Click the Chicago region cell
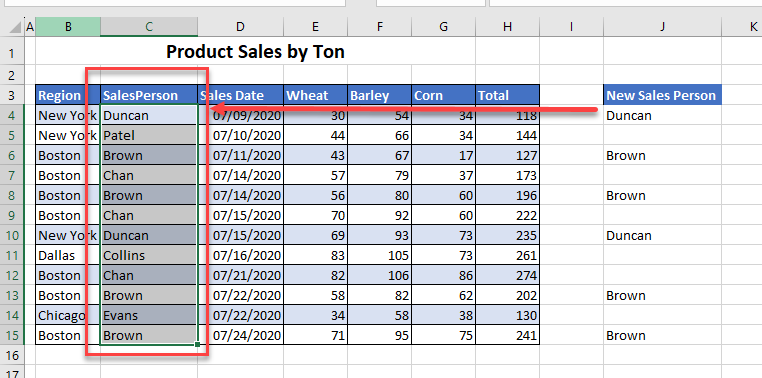 [68, 315]
